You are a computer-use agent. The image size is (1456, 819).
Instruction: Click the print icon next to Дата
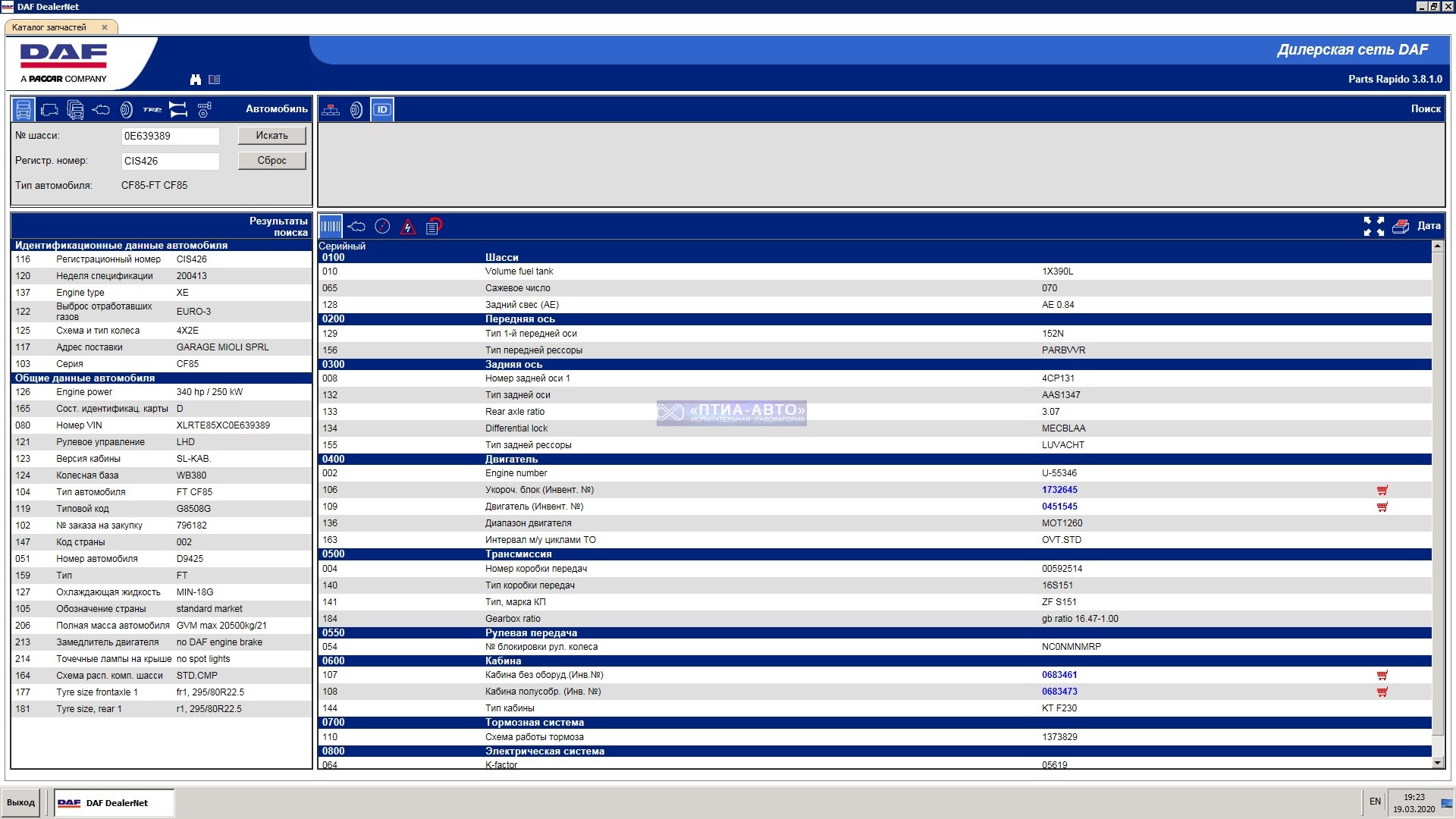click(x=1401, y=226)
